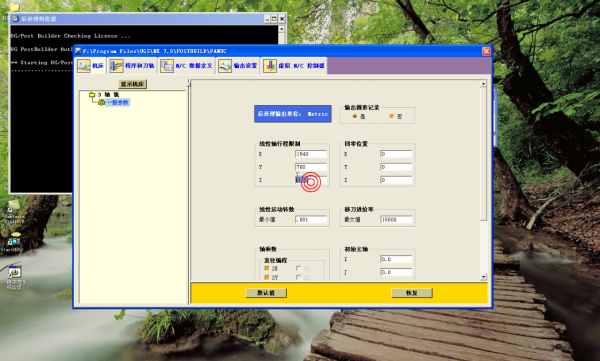Click the parameter pane scrollbar up arrow
Viewport: 600px width, 361px height.
483,83
